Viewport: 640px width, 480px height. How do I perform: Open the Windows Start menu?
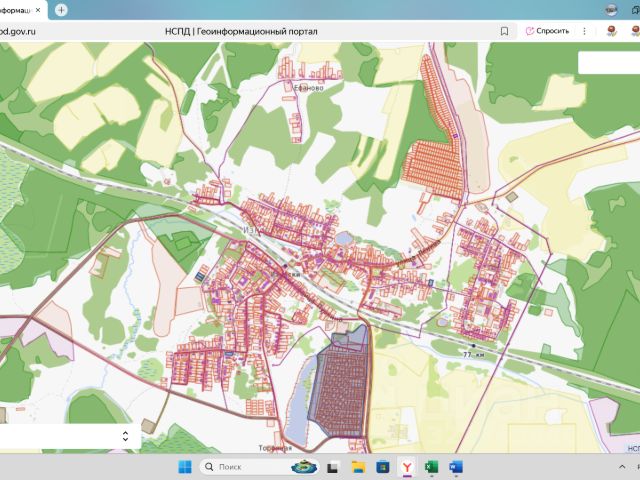(184, 467)
